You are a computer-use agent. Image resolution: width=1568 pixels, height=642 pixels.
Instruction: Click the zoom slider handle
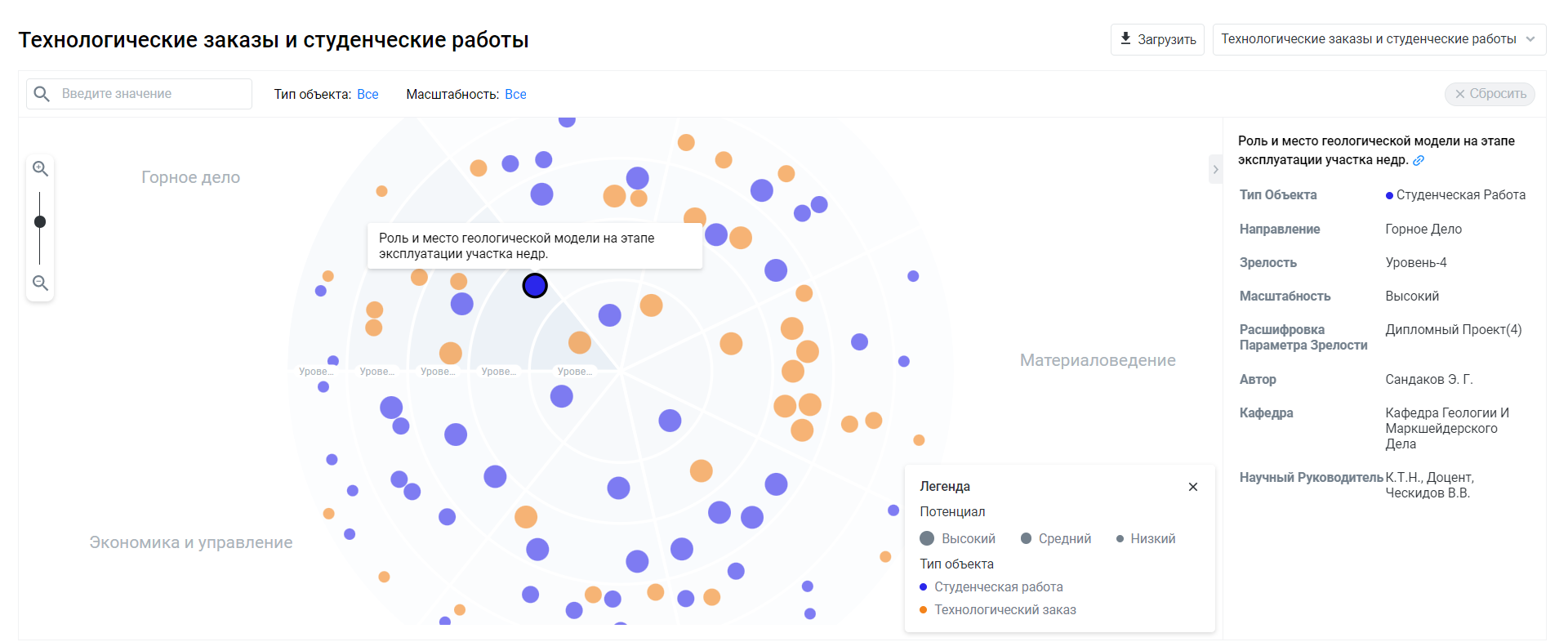pyautogui.click(x=40, y=222)
